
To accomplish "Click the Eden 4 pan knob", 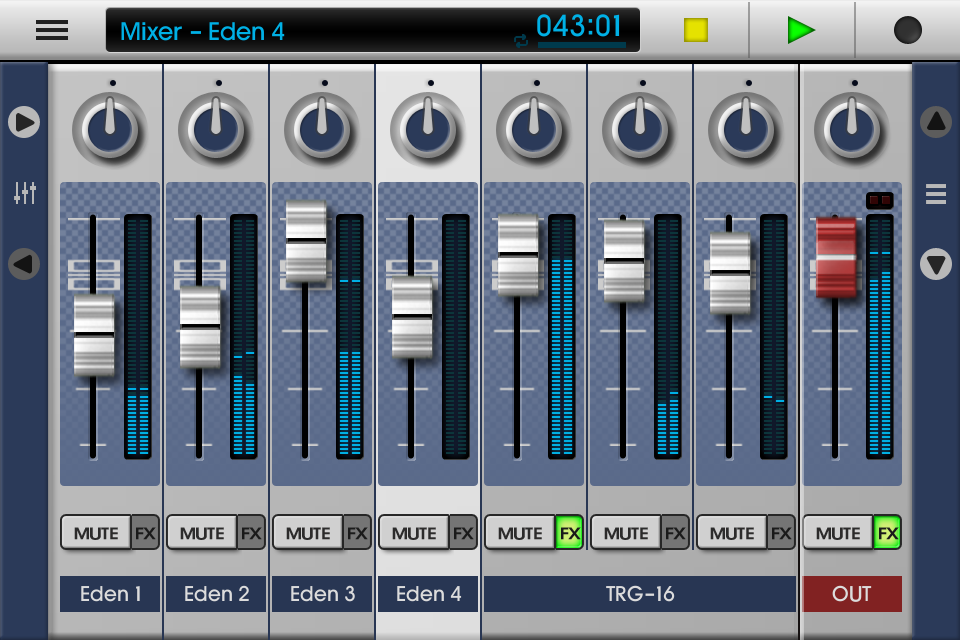I will tap(427, 129).
